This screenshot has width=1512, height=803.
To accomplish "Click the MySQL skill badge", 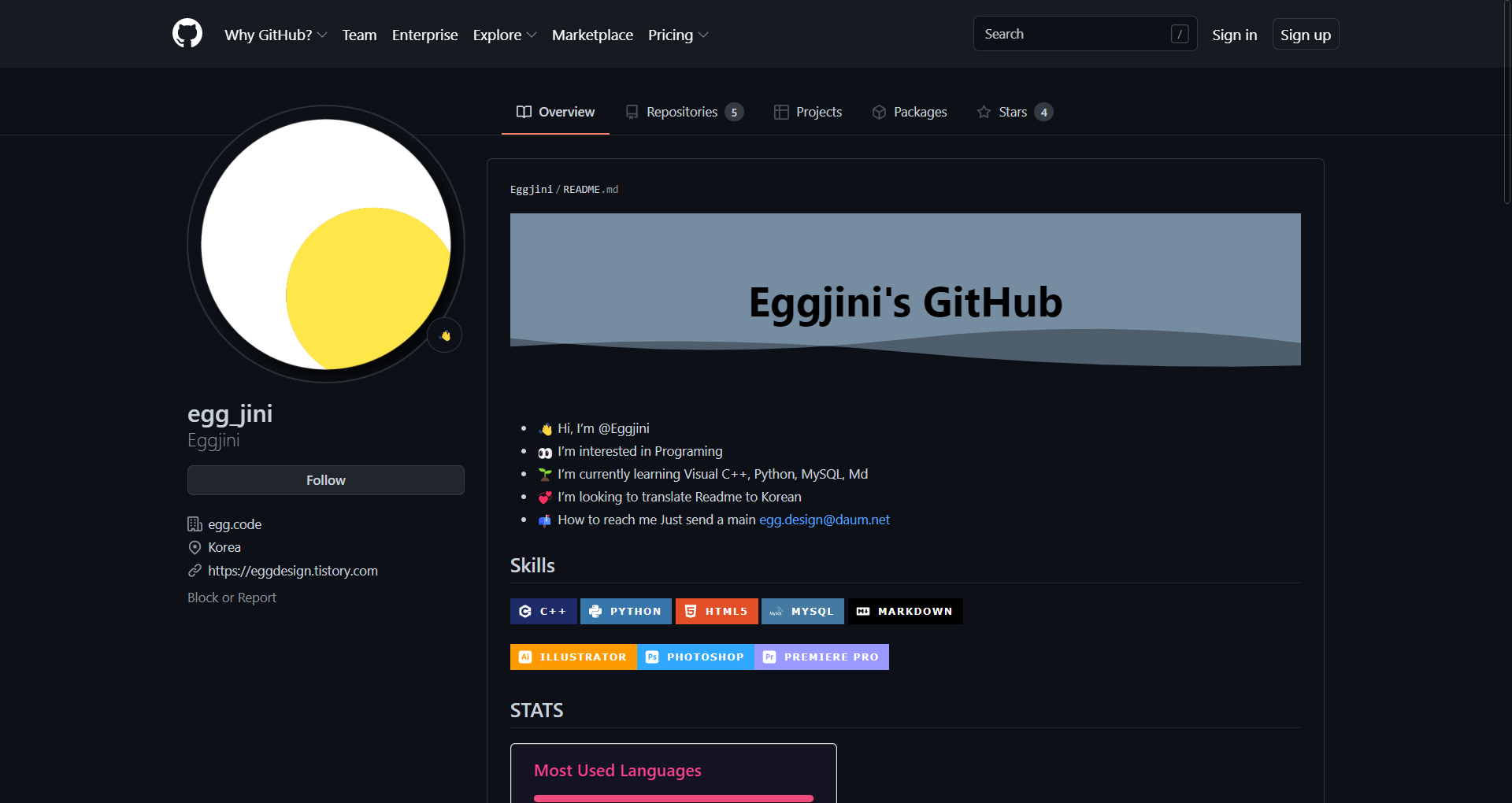I will [802, 612].
